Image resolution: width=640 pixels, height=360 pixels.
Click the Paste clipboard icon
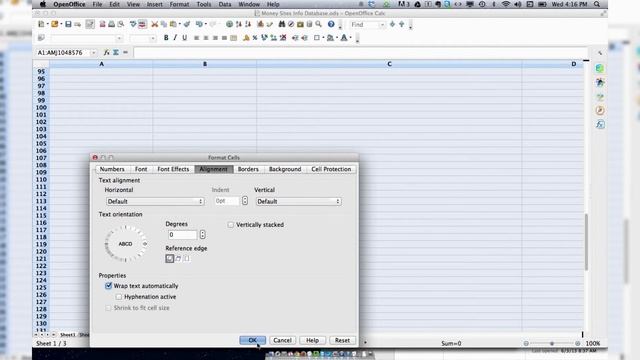[x=173, y=24]
